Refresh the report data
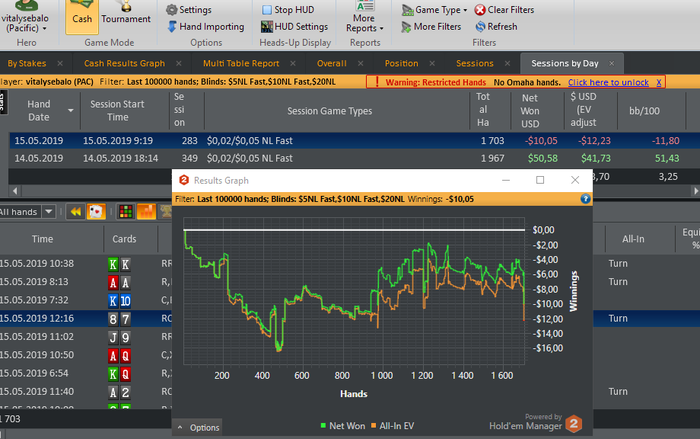This screenshot has width=700, height=439. [x=496, y=26]
